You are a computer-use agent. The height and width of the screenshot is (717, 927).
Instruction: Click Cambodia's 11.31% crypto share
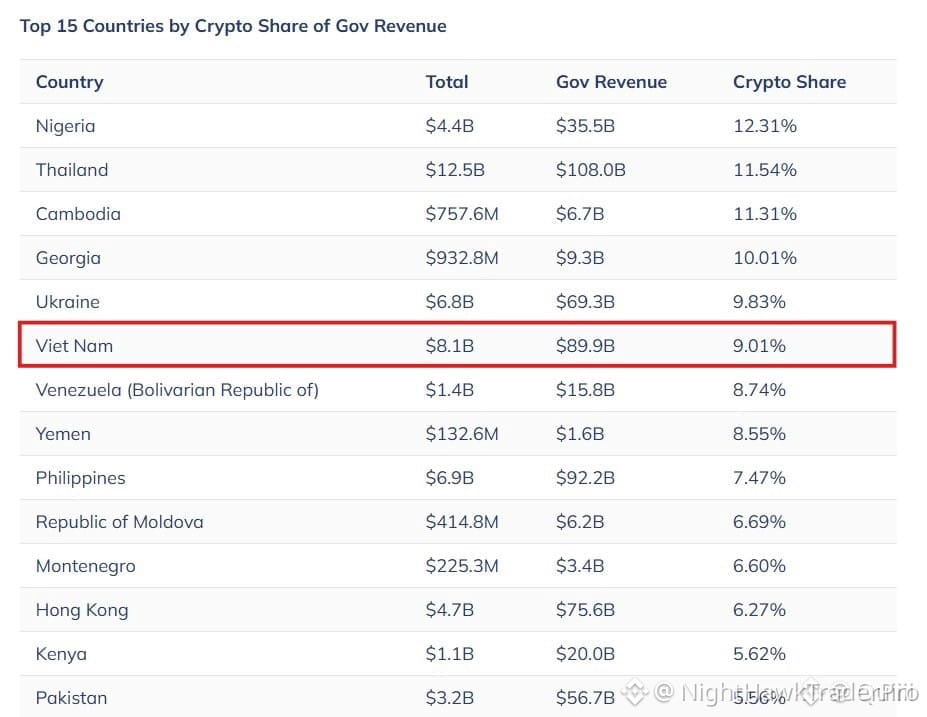[x=764, y=214]
